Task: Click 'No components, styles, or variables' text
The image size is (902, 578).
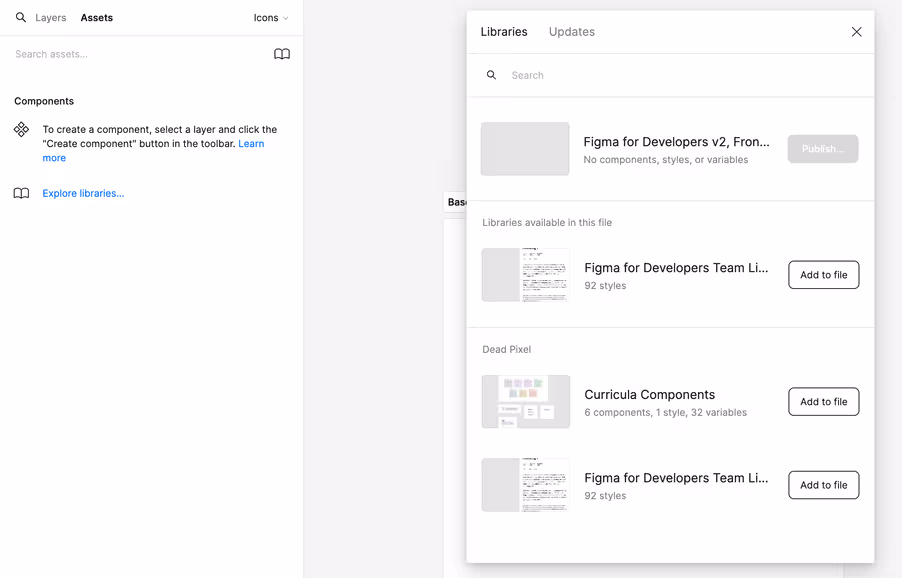Action: click(x=666, y=159)
